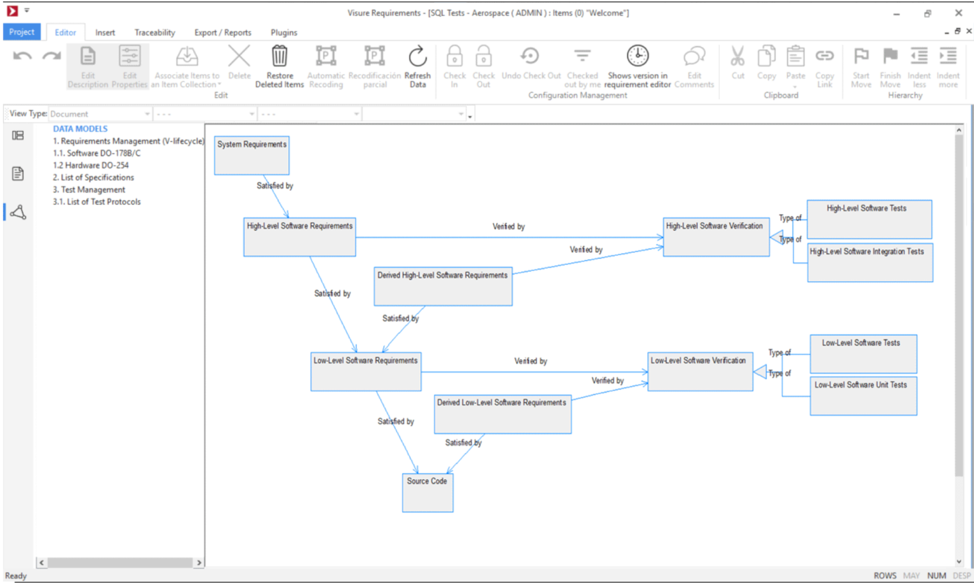Select Low-Level Software Verification box
Viewport: 974px width, 583px height.
pyautogui.click(x=700, y=371)
